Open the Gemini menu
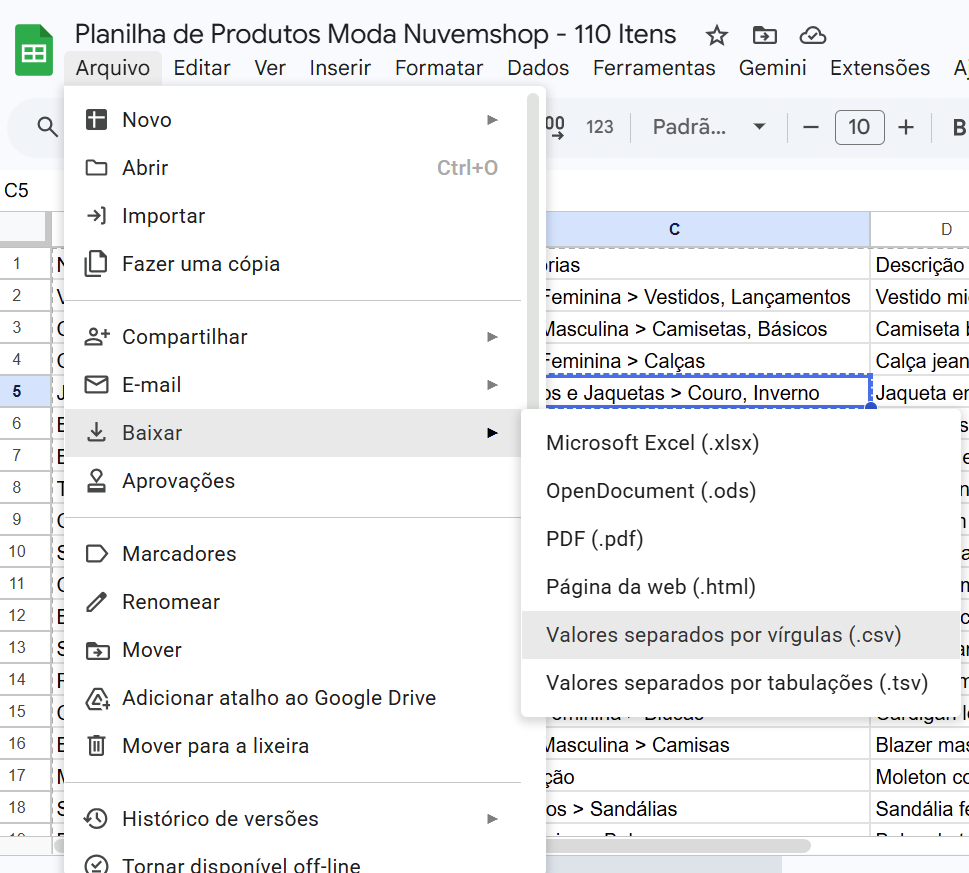This screenshot has width=969, height=873. tap(772, 68)
